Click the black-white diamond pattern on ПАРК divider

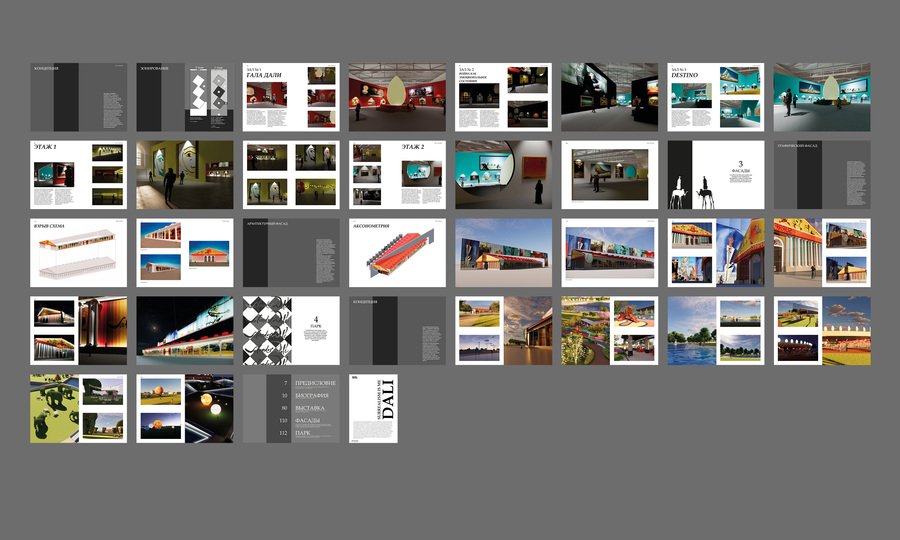tap(267, 331)
